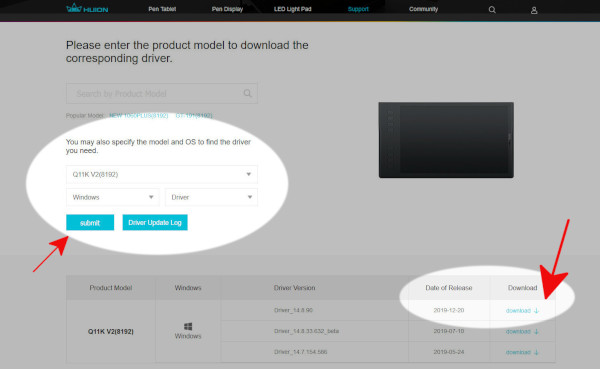This screenshot has width=600, height=369.
Task: Click the 2019-07-10 release date
Action: (x=449, y=331)
